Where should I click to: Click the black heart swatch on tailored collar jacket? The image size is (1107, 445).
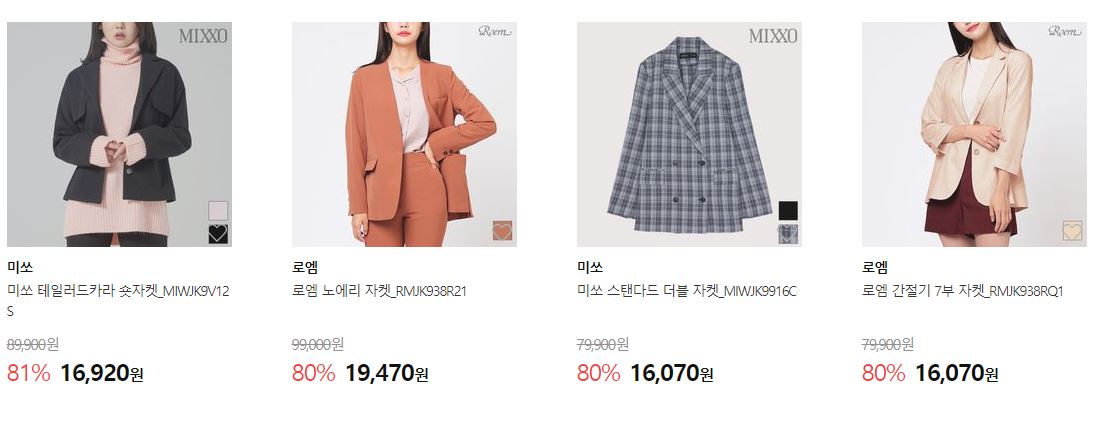tap(218, 234)
